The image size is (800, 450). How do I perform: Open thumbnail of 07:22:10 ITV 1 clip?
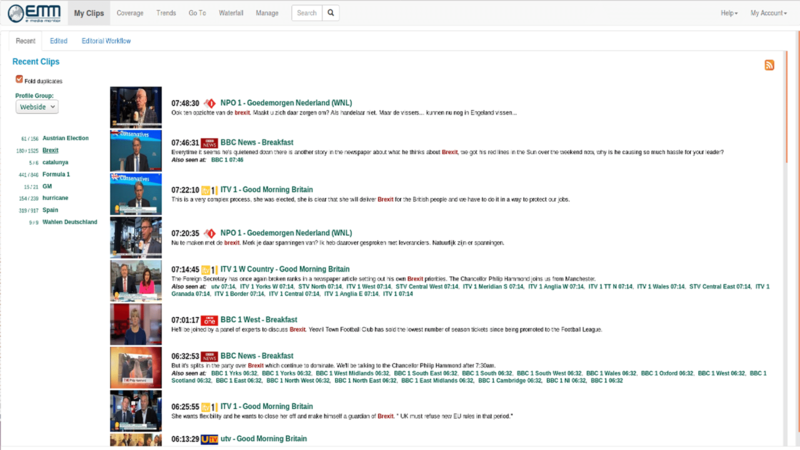[136, 194]
